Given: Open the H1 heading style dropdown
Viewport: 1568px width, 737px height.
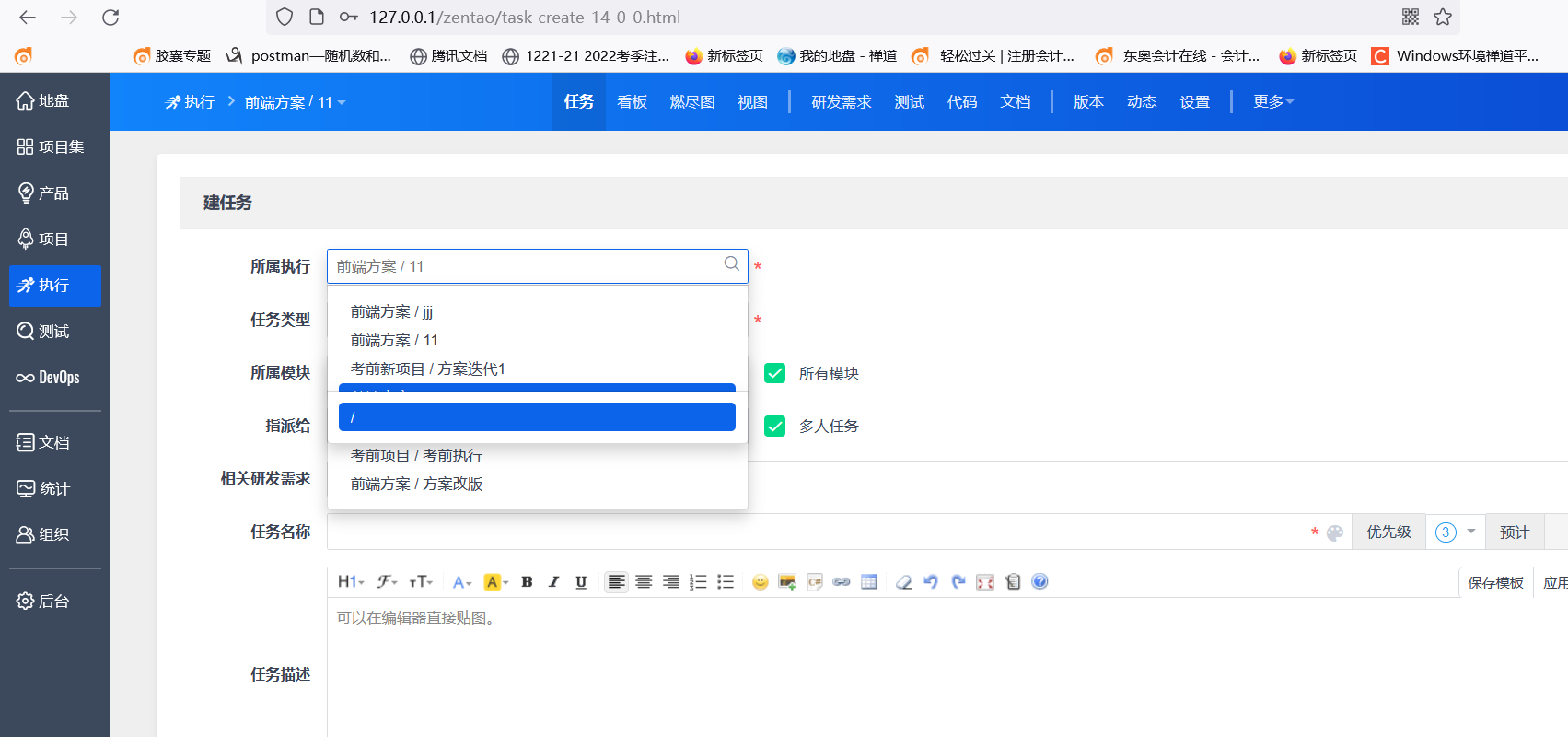Looking at the screenshot, I should [351, 582].
